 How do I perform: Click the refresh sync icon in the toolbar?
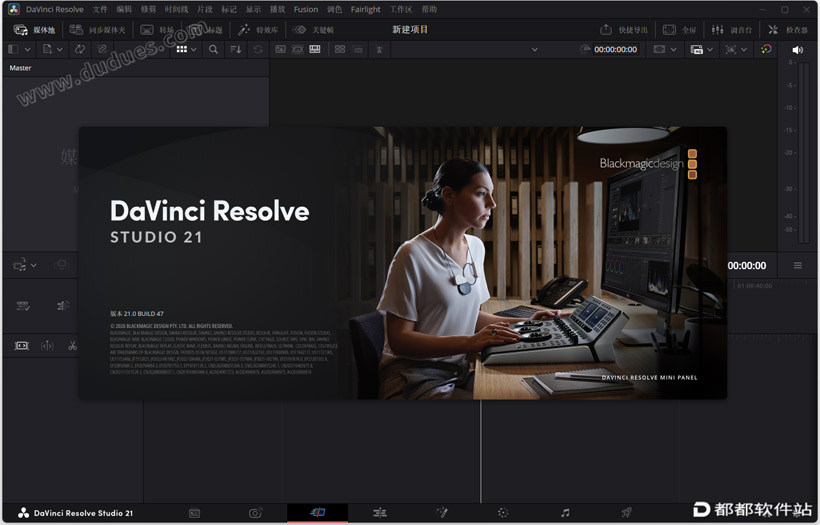pos(258,49)
